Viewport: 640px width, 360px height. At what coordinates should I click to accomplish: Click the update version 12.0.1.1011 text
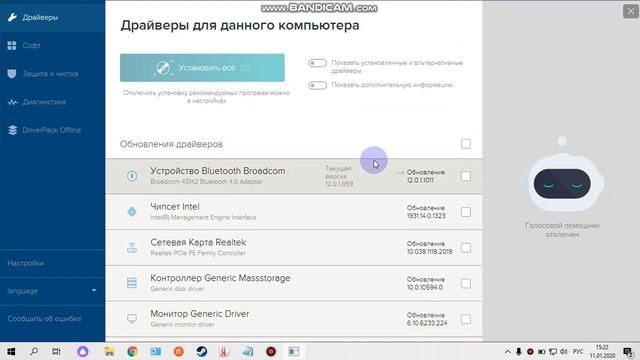point(420,180)
